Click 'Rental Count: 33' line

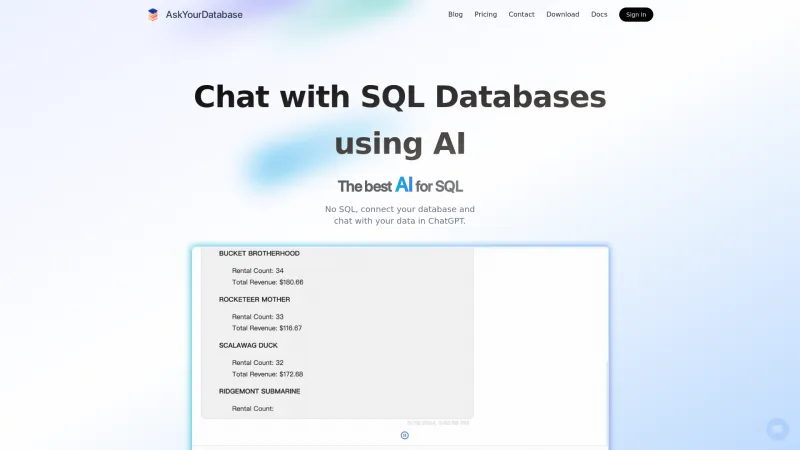click(x=258, y=317)
